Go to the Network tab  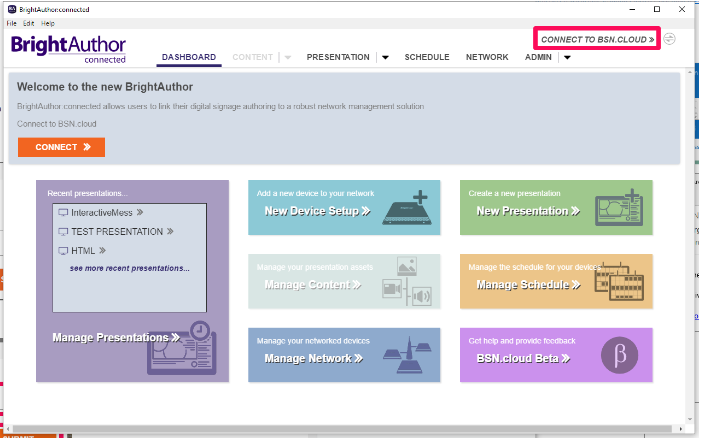click(x=487, y=57)
